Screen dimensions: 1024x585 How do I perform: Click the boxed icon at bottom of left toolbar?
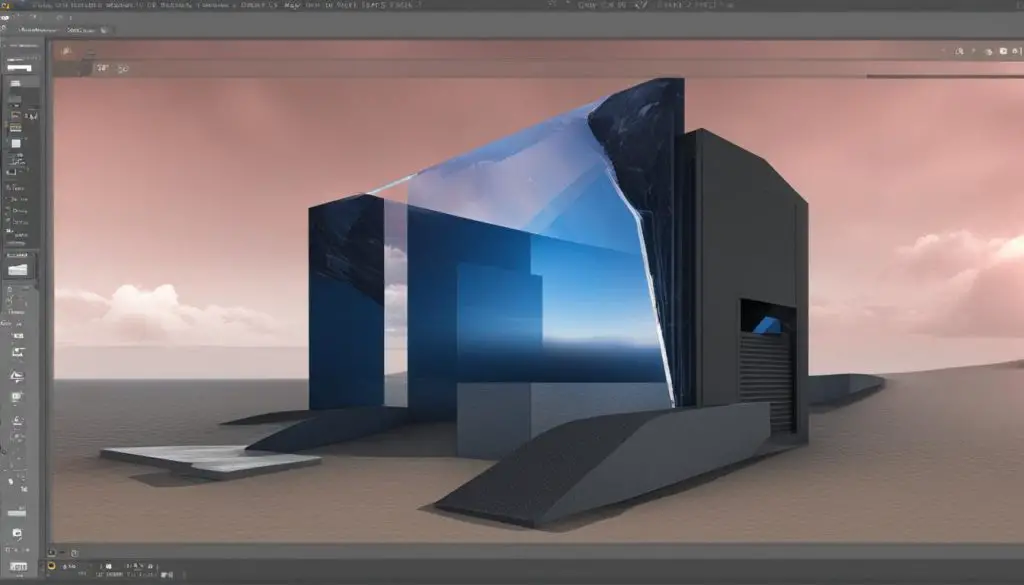click(x=18, y=566)
